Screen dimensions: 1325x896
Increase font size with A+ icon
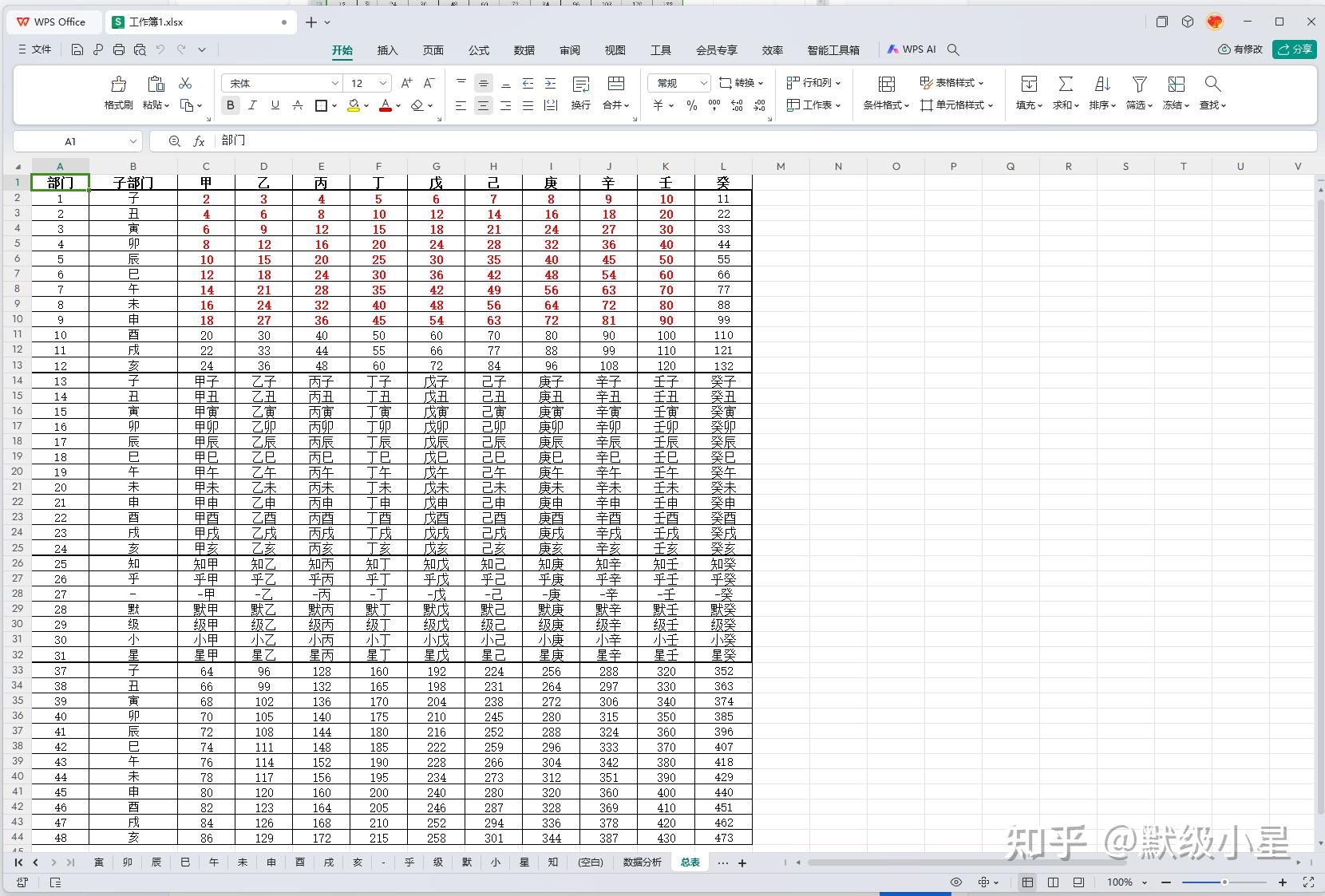[x=407, y=83]
